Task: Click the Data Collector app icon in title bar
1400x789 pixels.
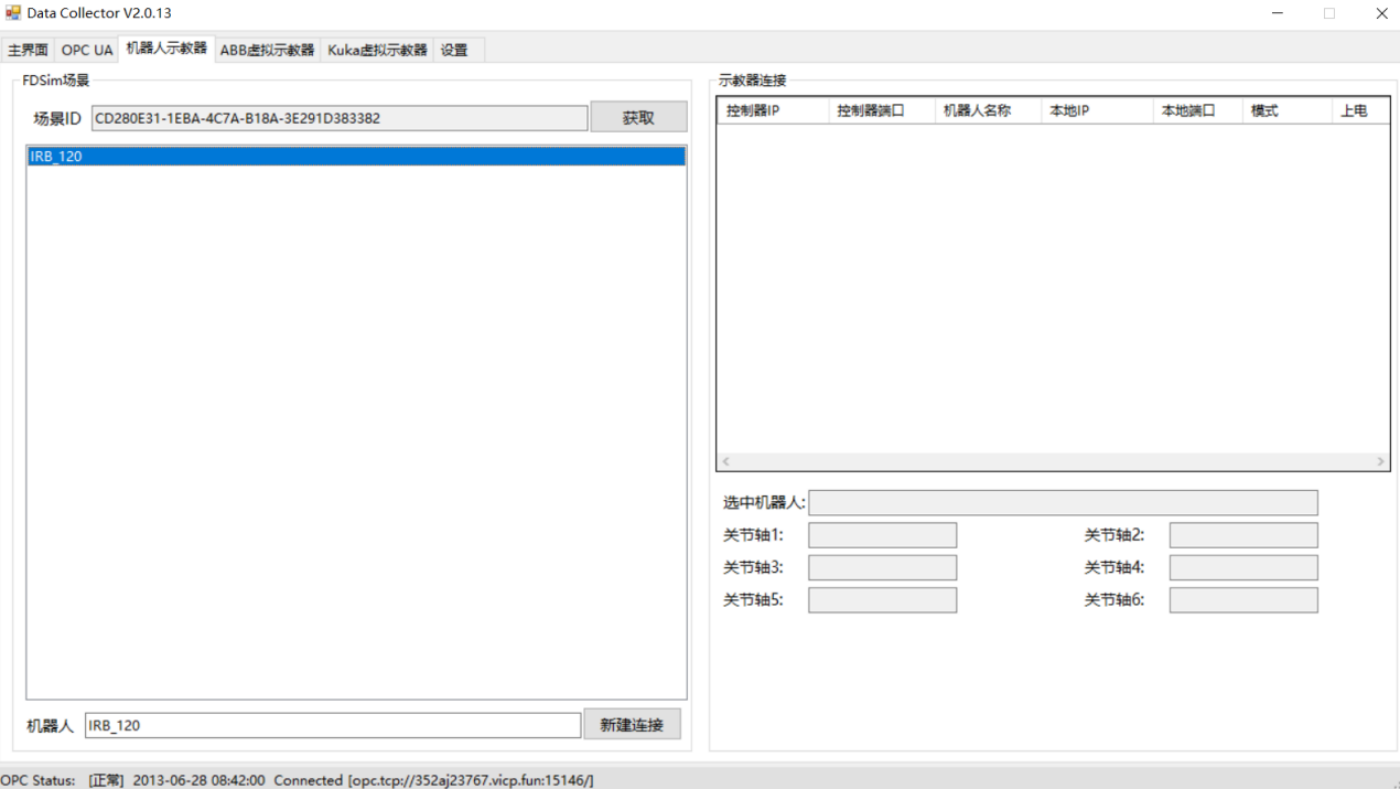Action: tap(13, 13)
